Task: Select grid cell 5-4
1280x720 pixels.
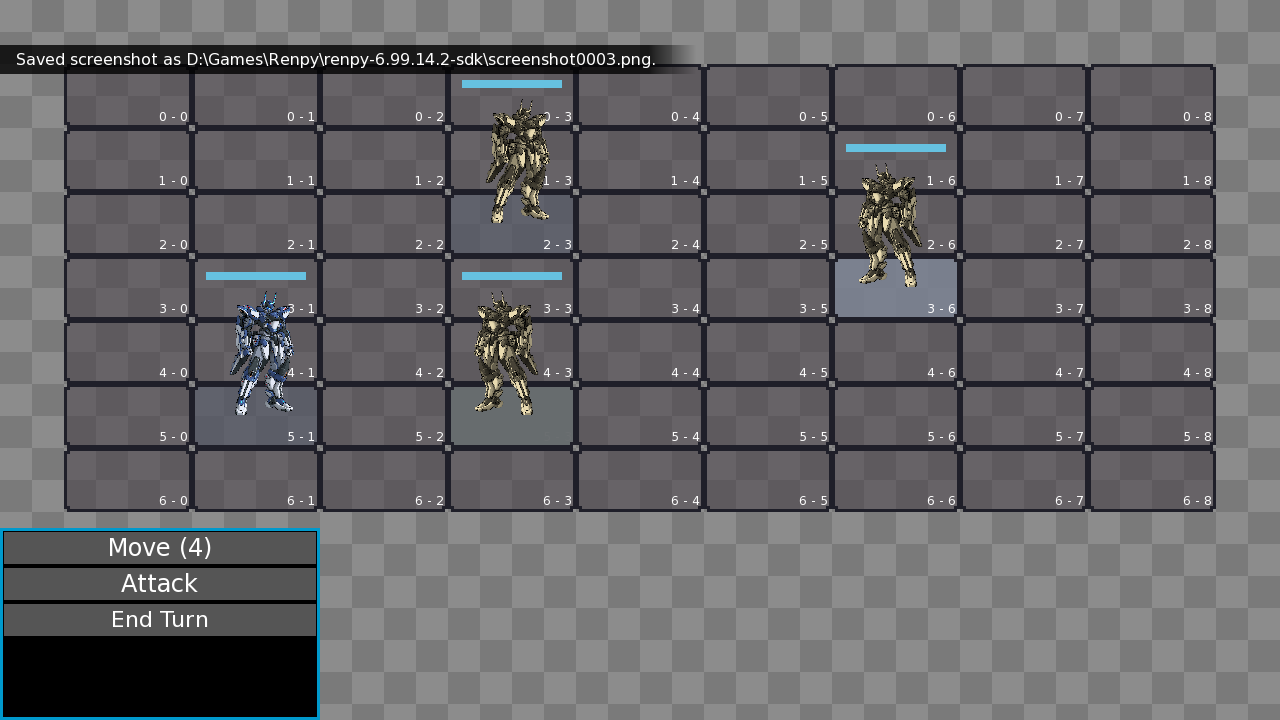Action: [640, 416]
